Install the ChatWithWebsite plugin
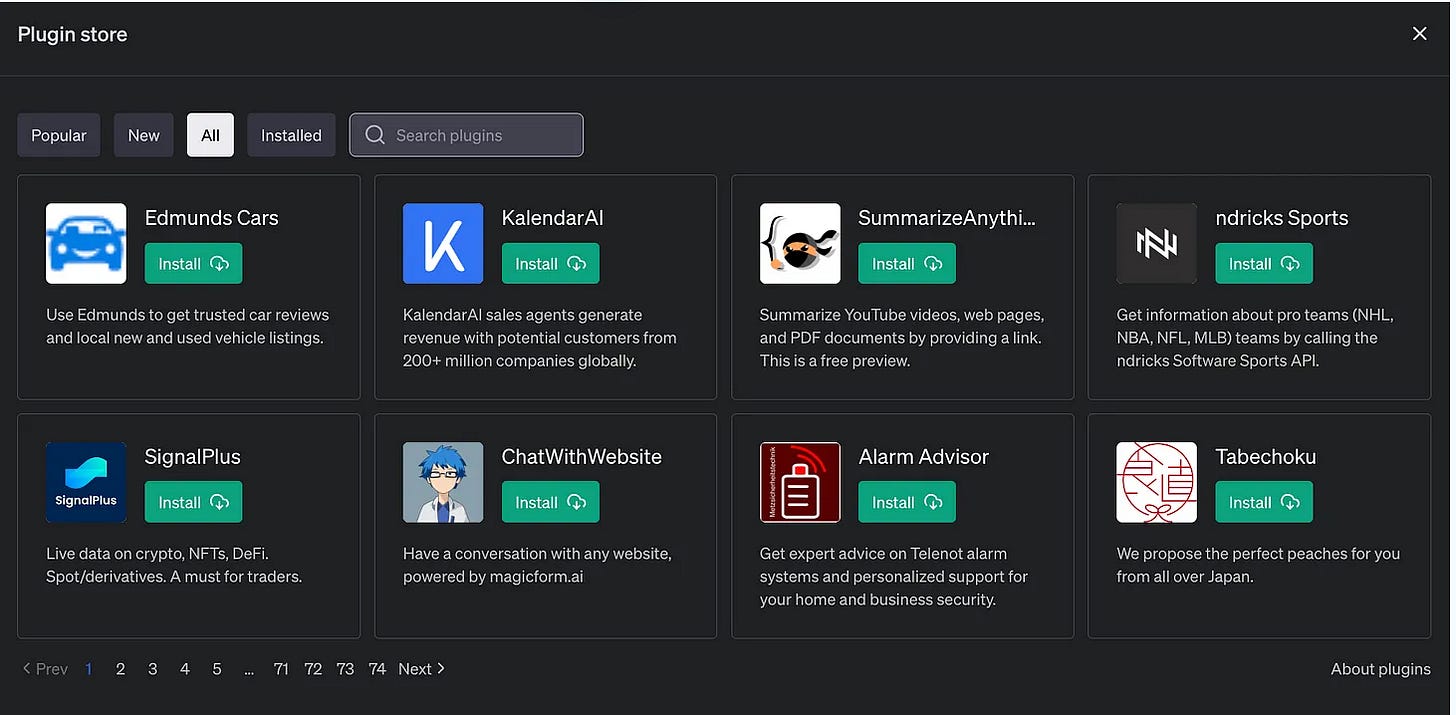Image resolution: width=1456 pixels, height=715 pixels. point(551,502)
